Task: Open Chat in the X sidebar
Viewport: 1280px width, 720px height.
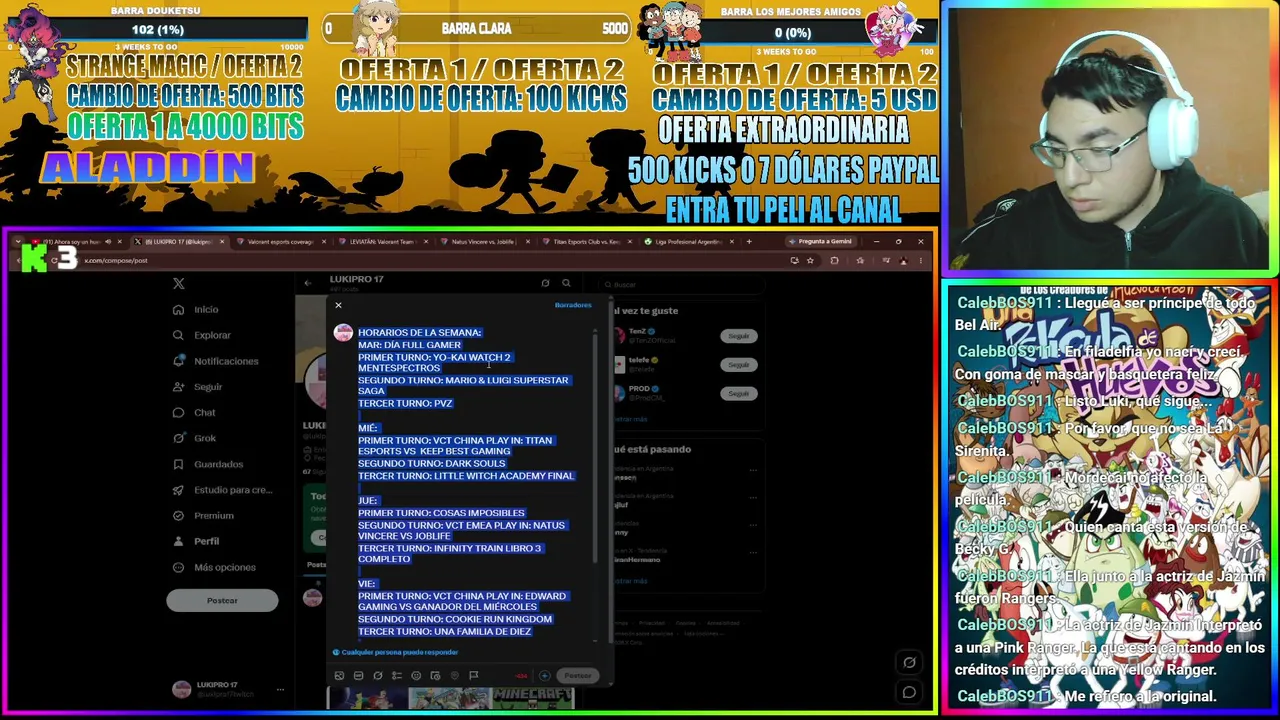Action: [195, 413]
